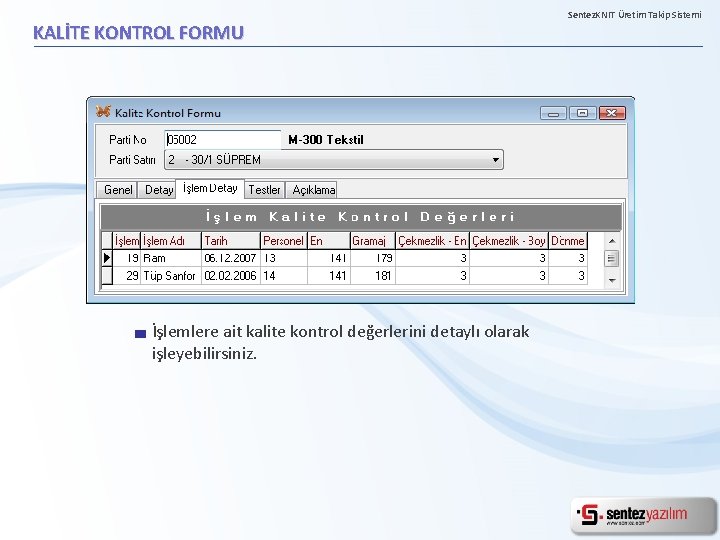
Task: Click the Çekmezlik - Boy column header
Action: click(x=509, y=241)
